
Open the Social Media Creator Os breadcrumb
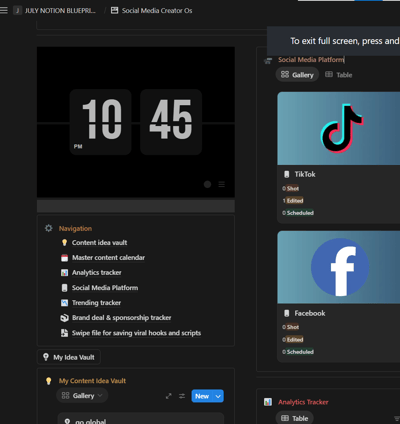click(x=157, y=11)
